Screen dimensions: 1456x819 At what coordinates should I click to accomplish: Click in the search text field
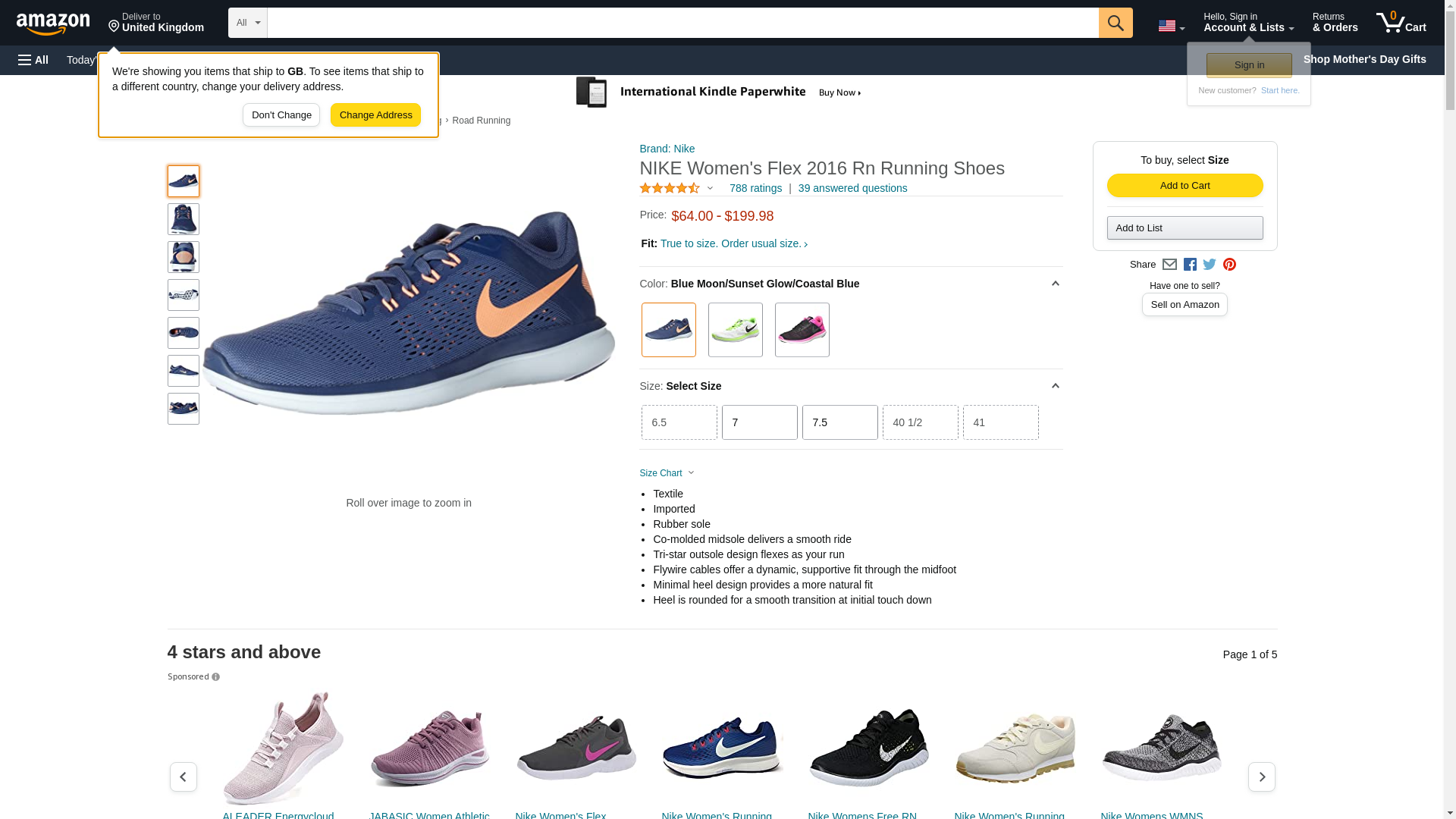pyautogui.click(x=682, y=23)
